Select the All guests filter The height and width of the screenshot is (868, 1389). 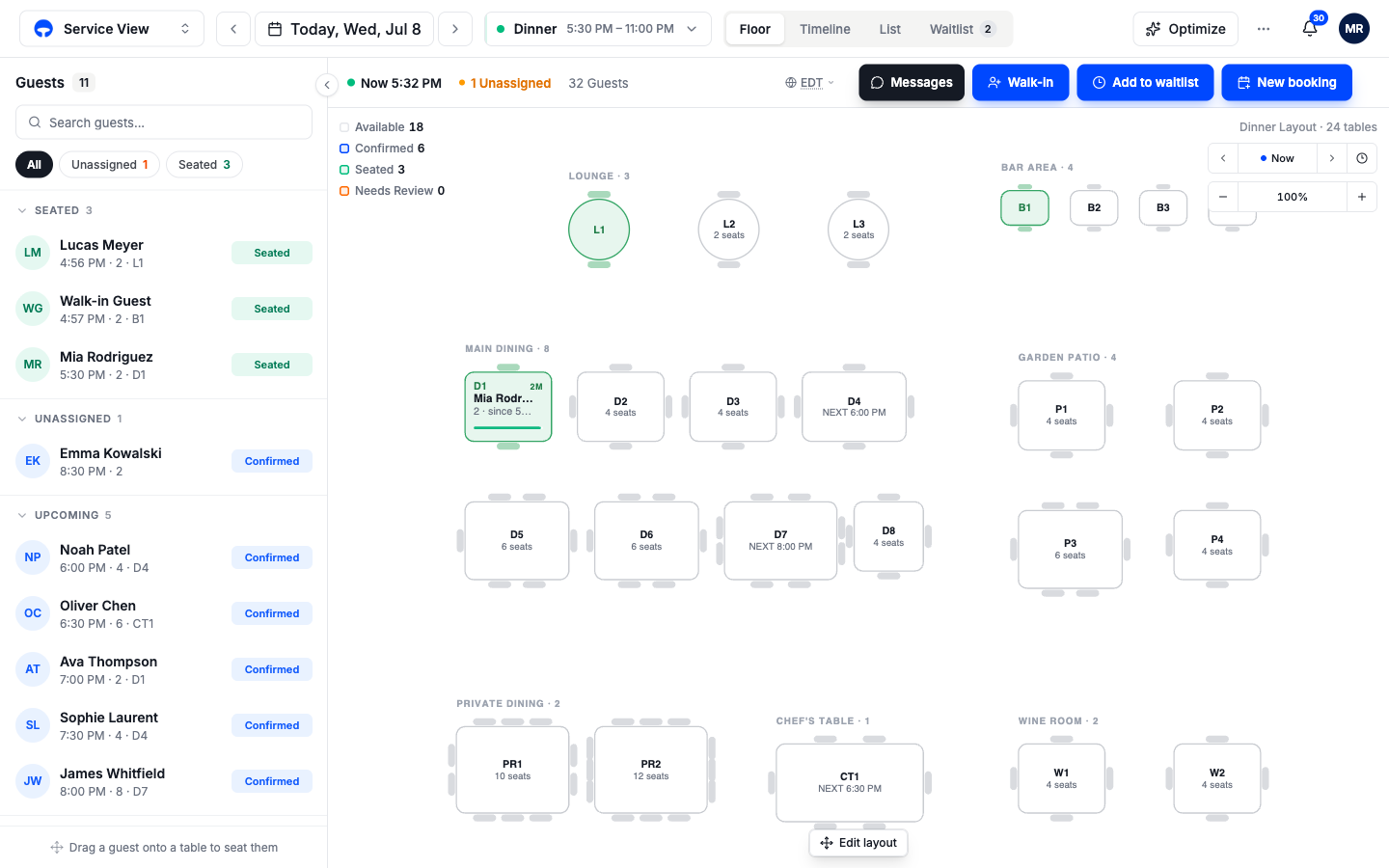(x=34, y=165)
